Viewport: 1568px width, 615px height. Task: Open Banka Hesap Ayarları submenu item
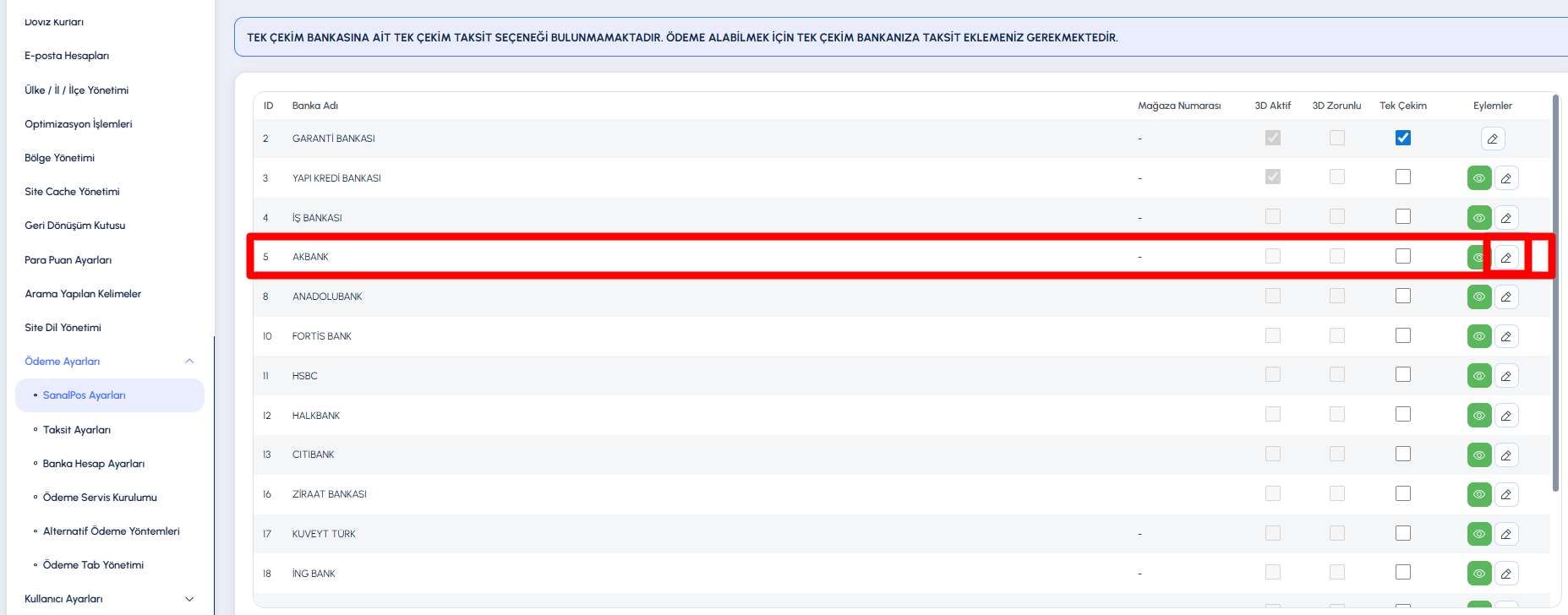(x=94, y=464)
